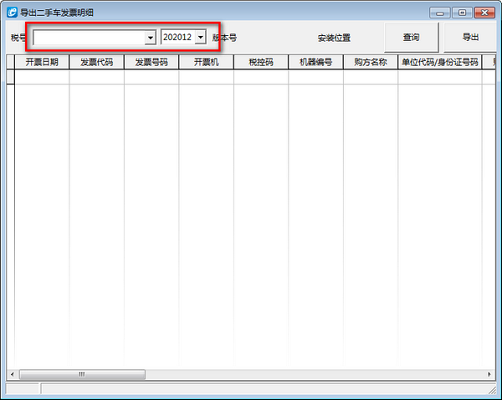Viewport: 502px width, 400px height.
Task: Select the first row header cell
Action: point(10,77)
